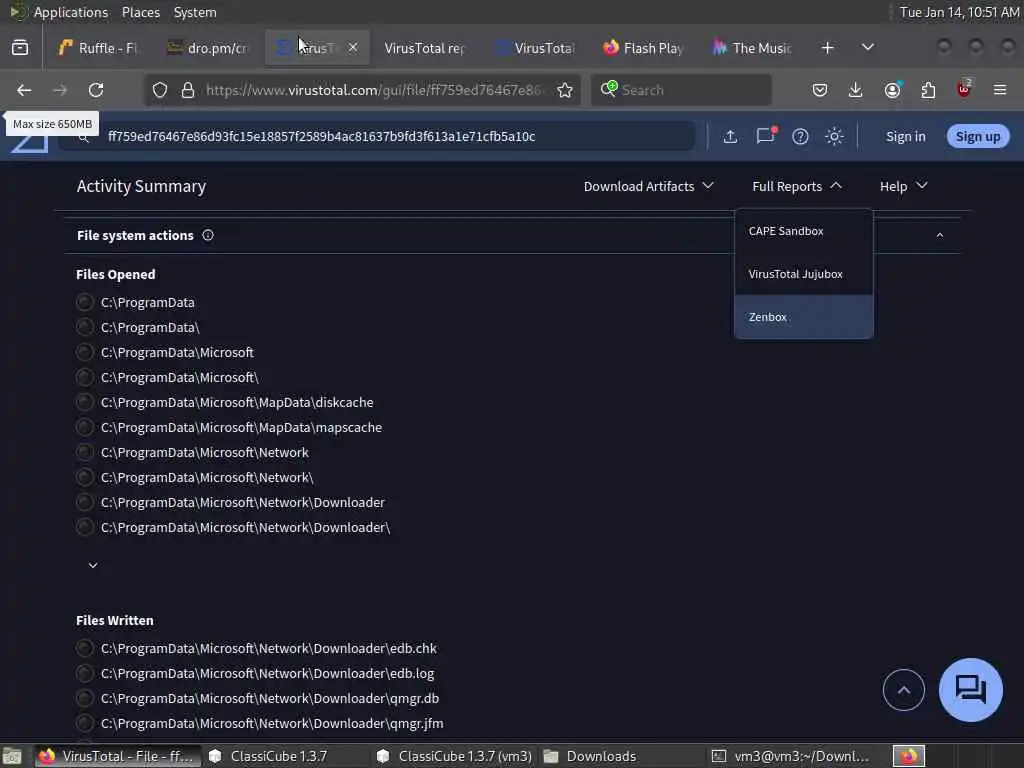
Task: Close the active VirusTotal tab
Action: (353, 48)
